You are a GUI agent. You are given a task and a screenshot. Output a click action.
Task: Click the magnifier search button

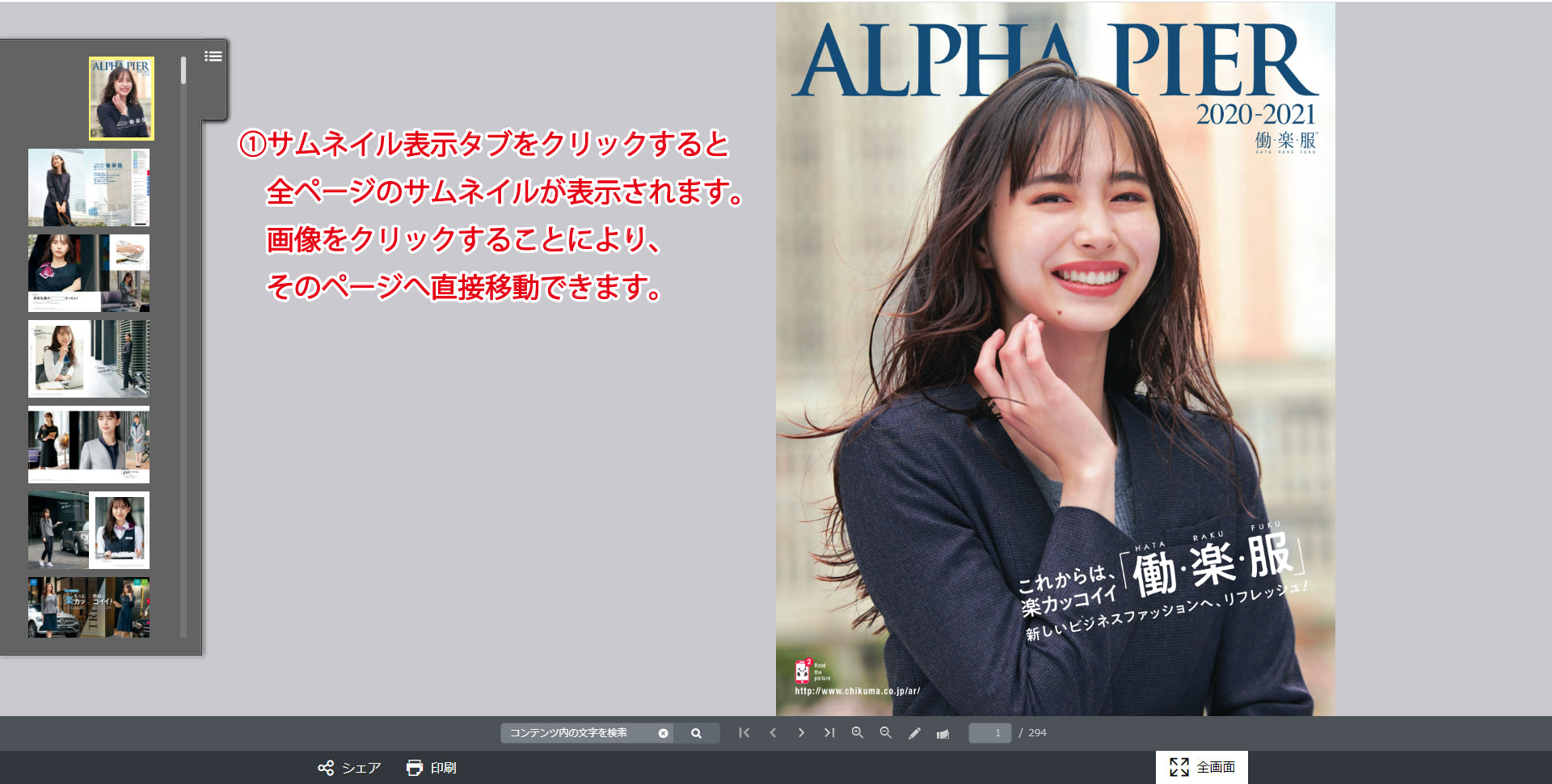pyautogui.click(x=696, y=733)
